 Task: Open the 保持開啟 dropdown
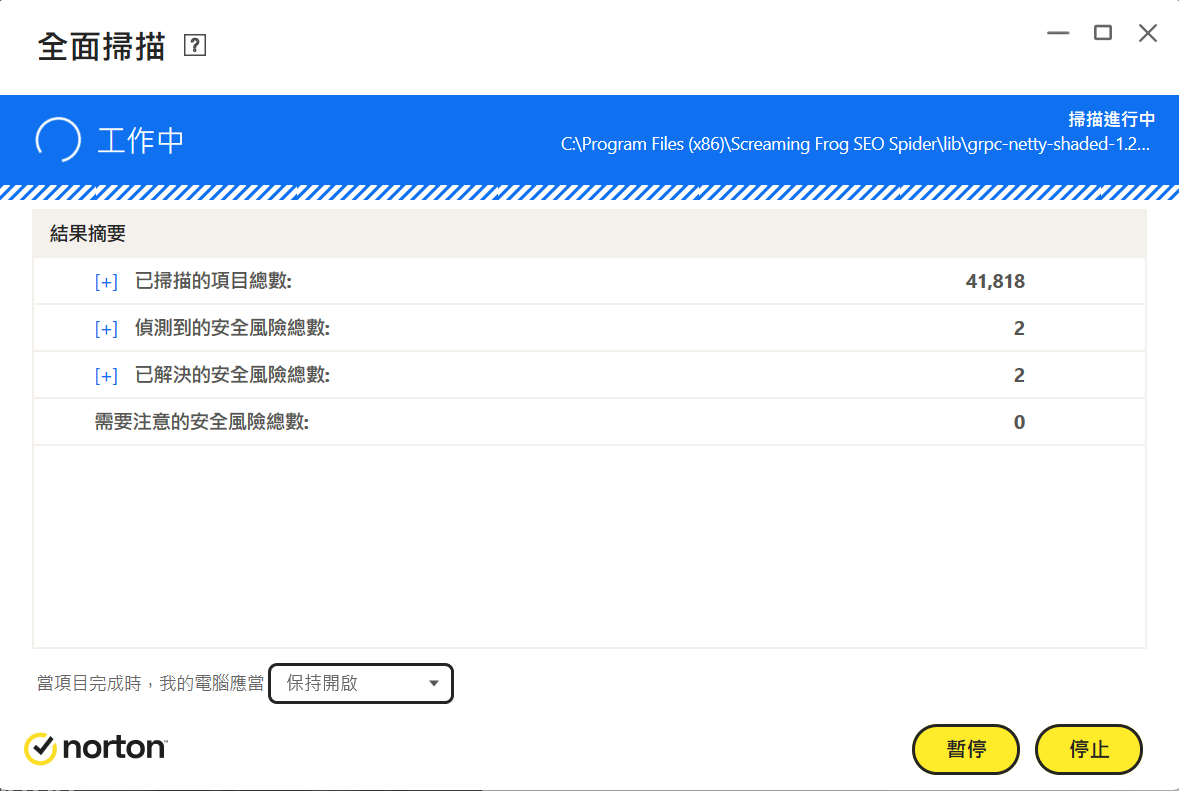tap(361, 683)
